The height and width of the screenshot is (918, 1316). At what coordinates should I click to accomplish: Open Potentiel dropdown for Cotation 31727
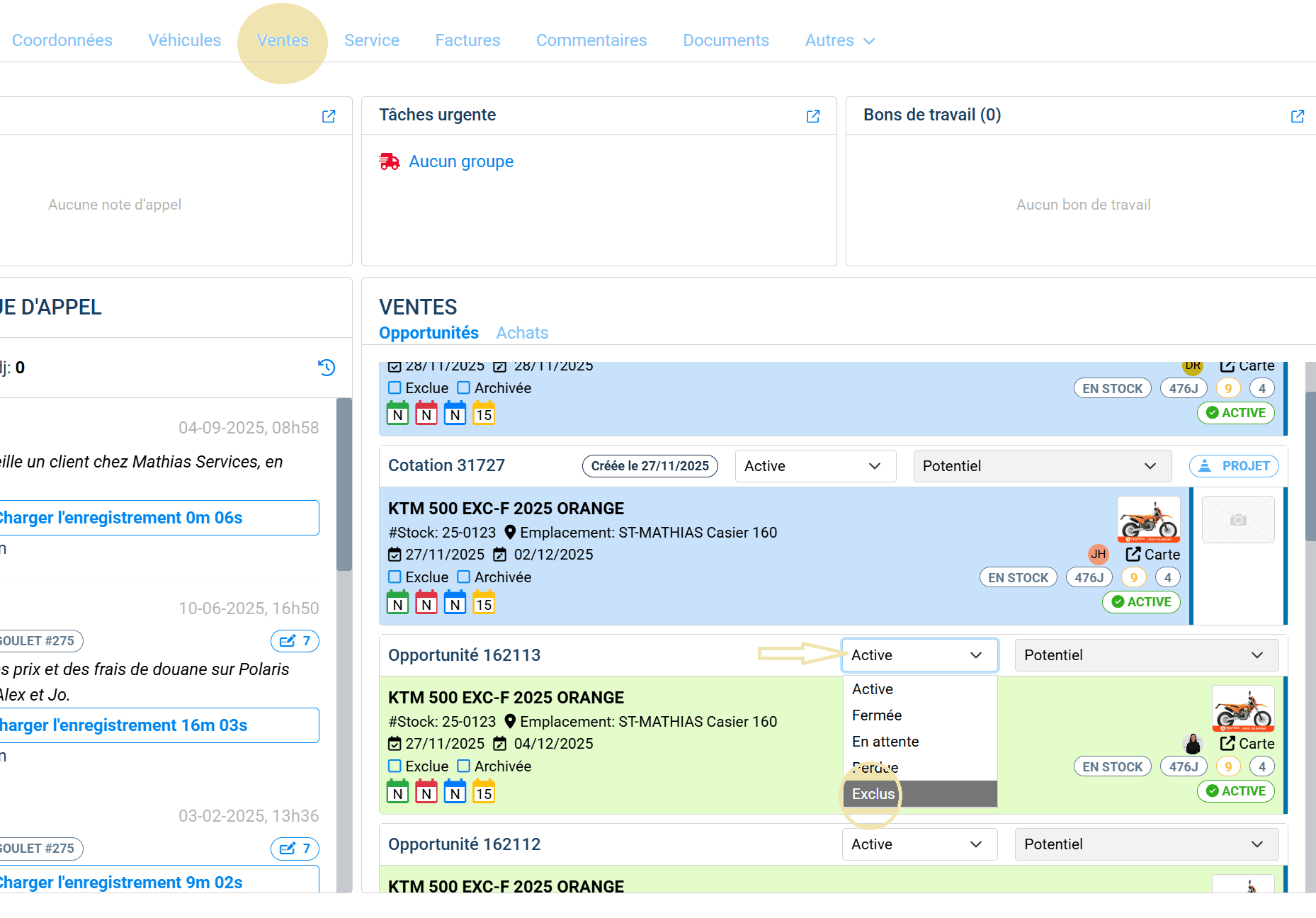coord(1043,466)
